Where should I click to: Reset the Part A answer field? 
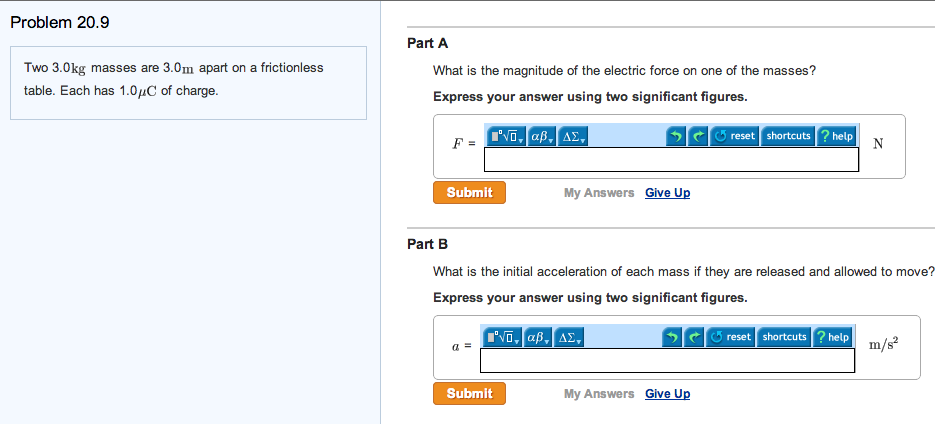pyautogui.click(x=735, y=136)
